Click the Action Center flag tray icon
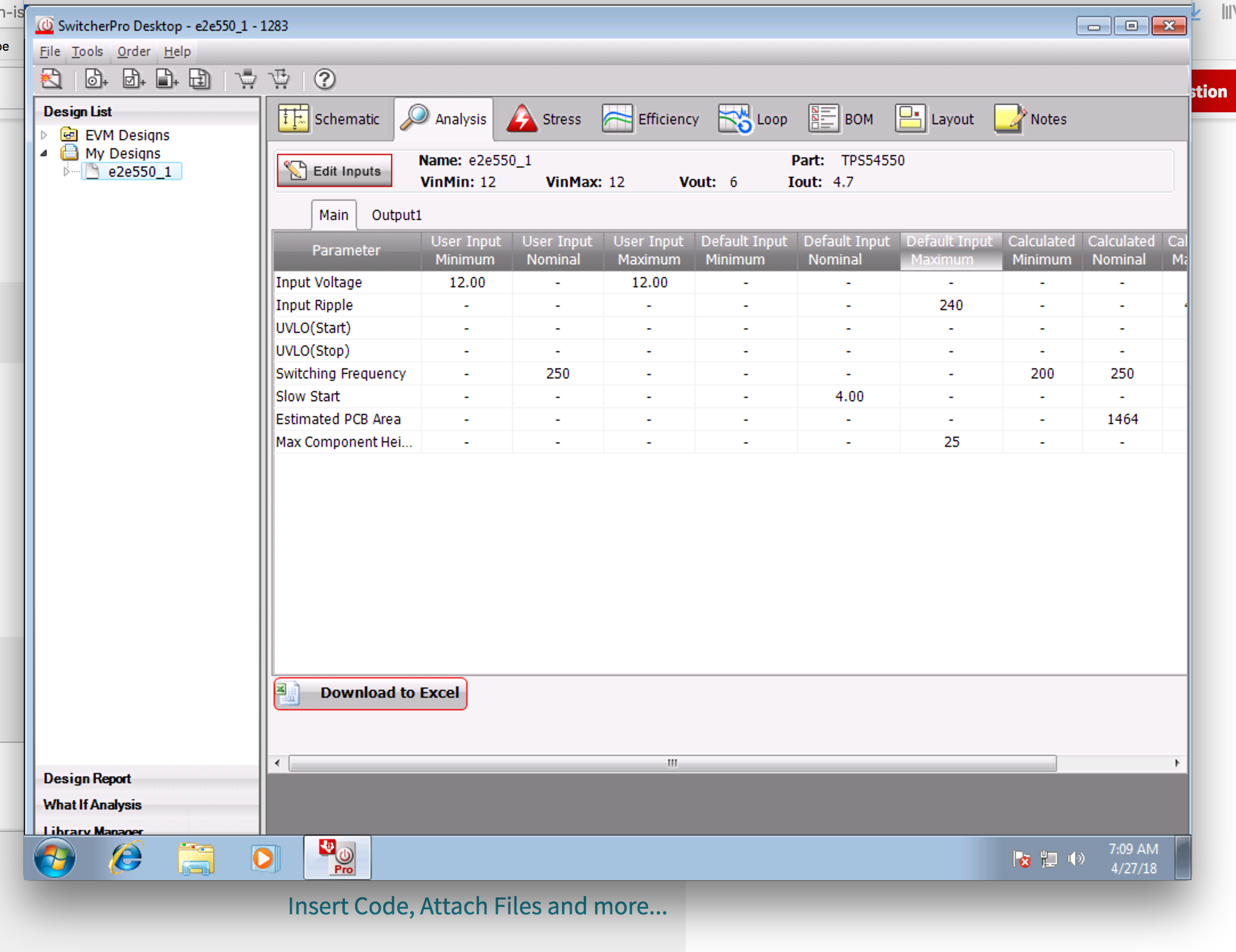The height and width of the screenshot is (952, 1236). (x=1021, y=859)
